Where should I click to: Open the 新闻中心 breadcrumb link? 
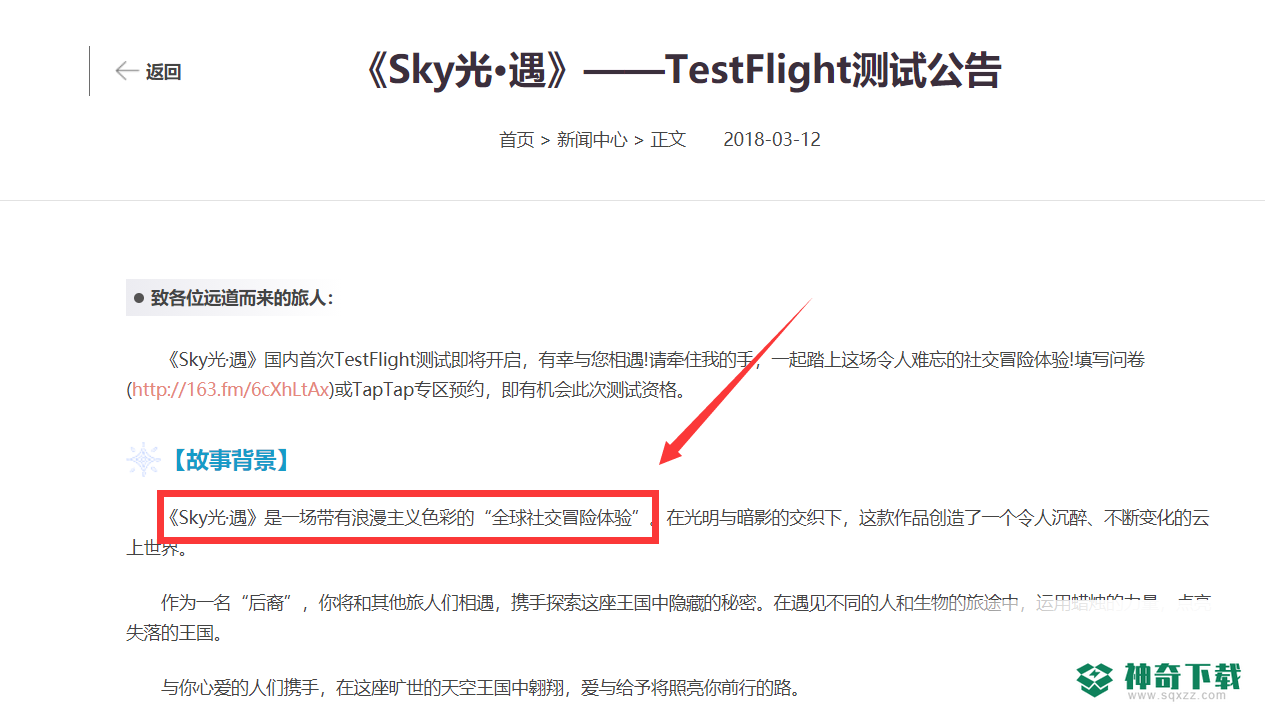coord(592,139)
